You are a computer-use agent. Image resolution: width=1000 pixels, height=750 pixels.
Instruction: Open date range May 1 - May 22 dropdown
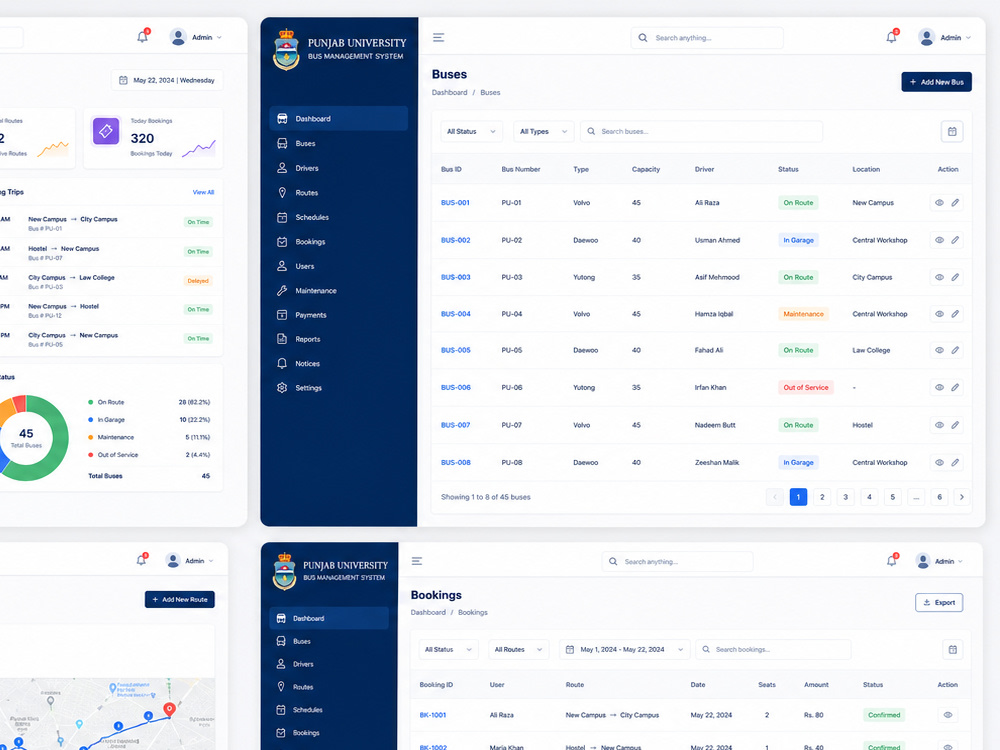(x=624, y=650)
